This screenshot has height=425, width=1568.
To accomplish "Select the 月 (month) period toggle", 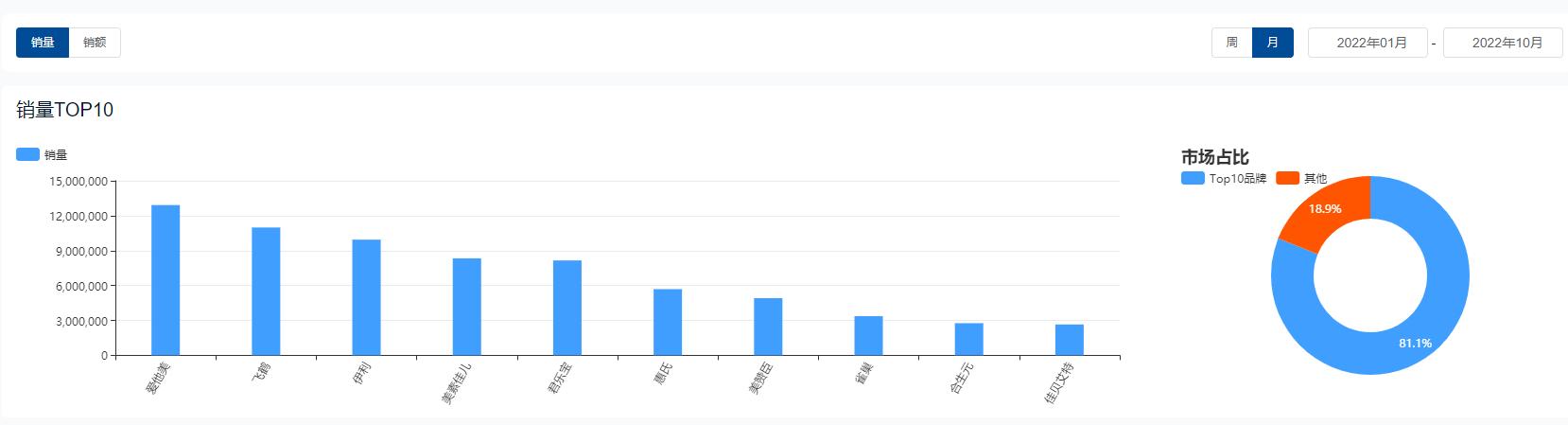I will coord(1272,43).
